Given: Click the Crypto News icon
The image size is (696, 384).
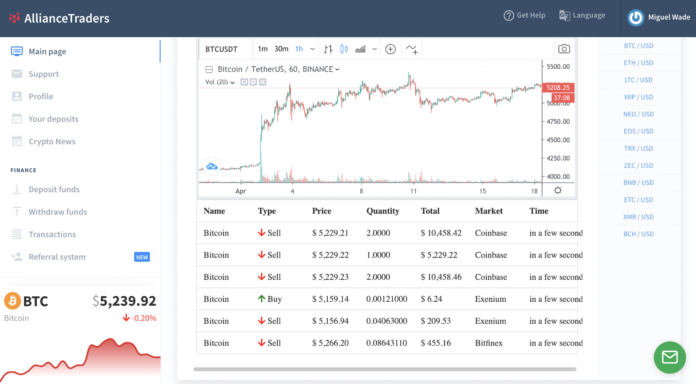Looking at the screenshot, I should click(x=17, y=141).
